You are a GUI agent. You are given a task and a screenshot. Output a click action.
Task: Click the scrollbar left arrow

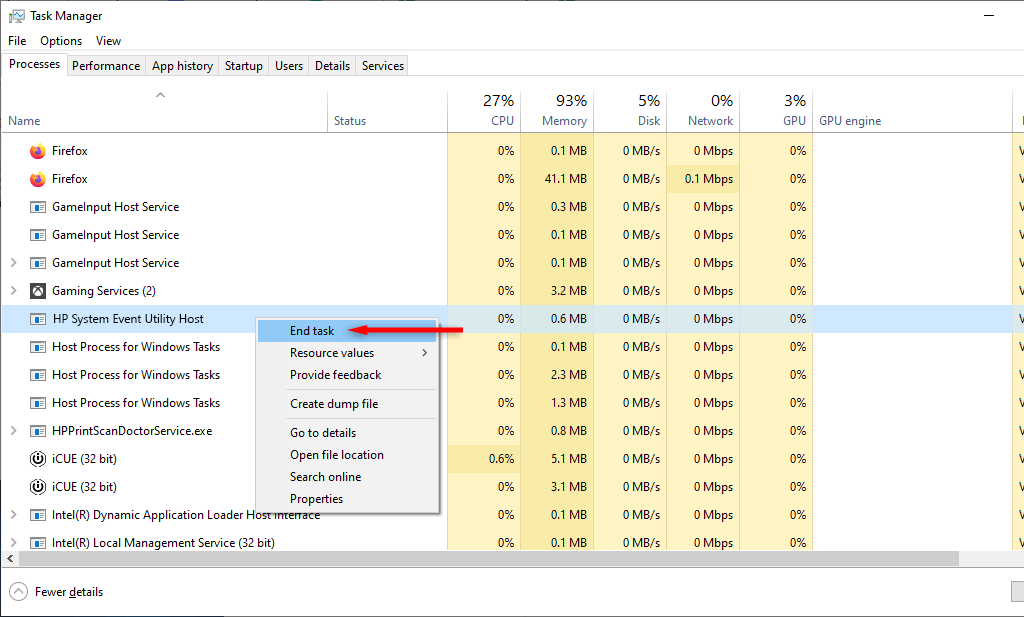(x=7, y=559)
